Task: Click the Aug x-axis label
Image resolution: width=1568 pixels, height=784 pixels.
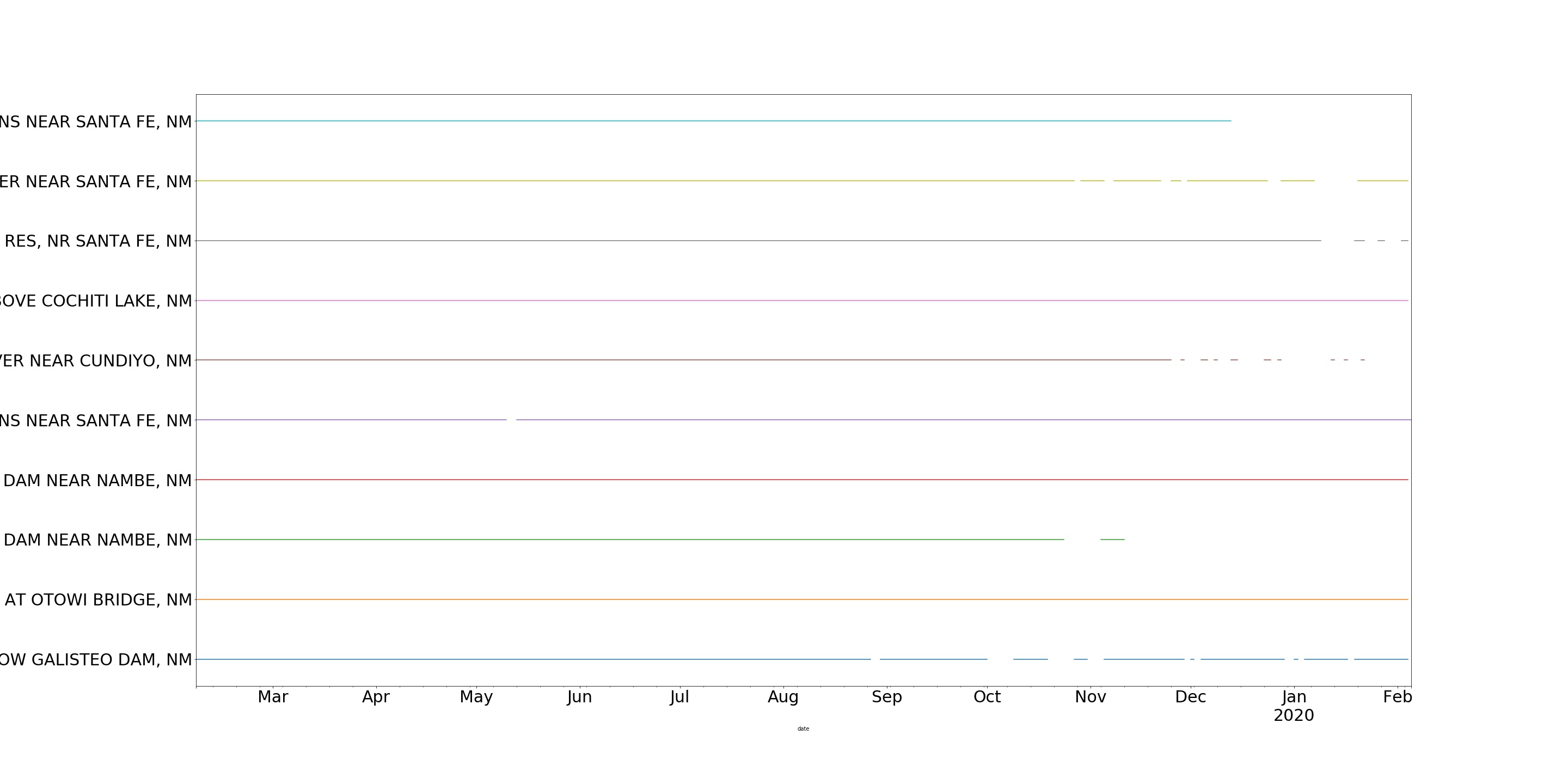Action: coord(783,697)
